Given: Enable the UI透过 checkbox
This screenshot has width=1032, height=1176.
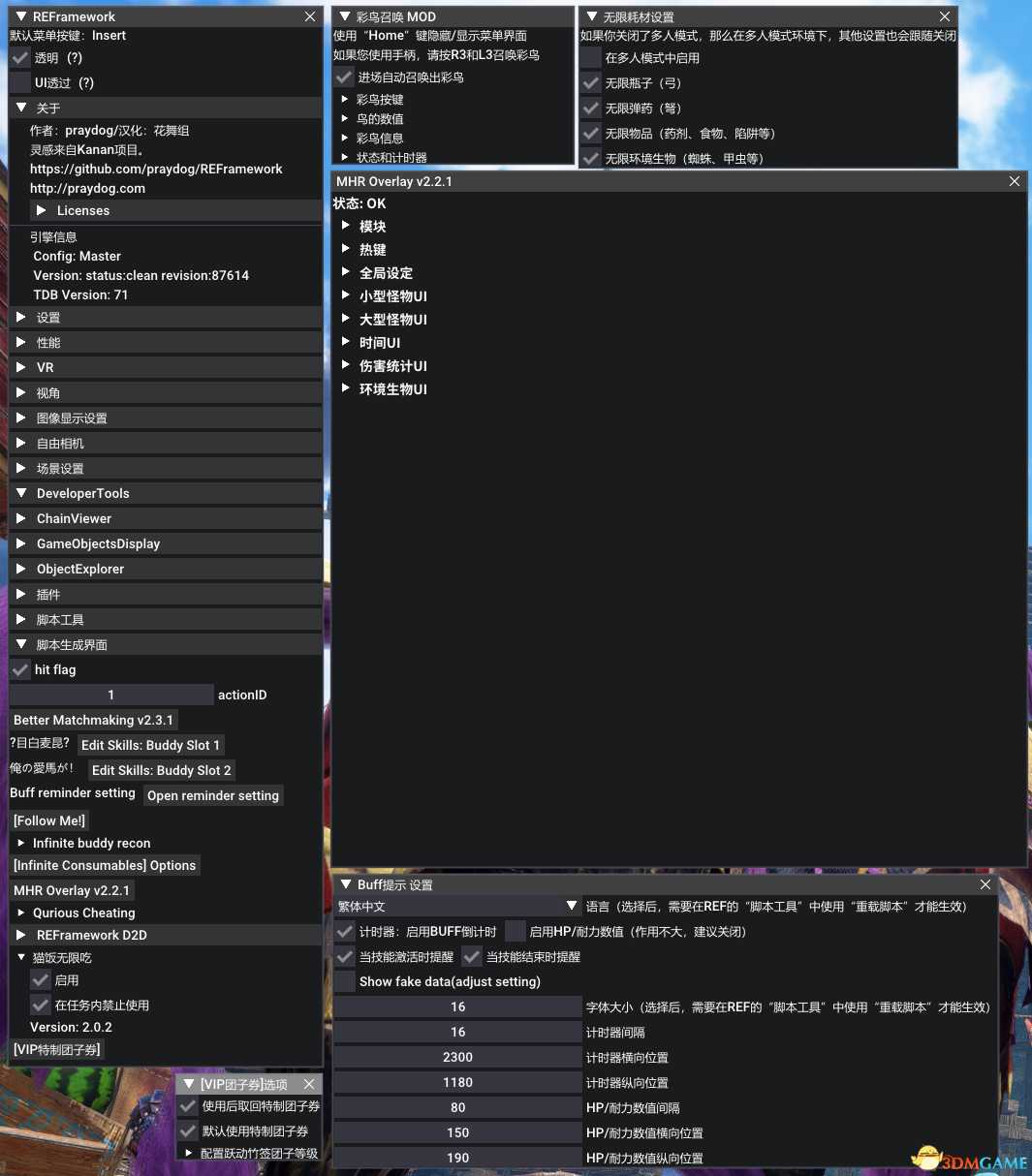Looking at the screenshot, I should pyautogui.click(x=20, y=82).
